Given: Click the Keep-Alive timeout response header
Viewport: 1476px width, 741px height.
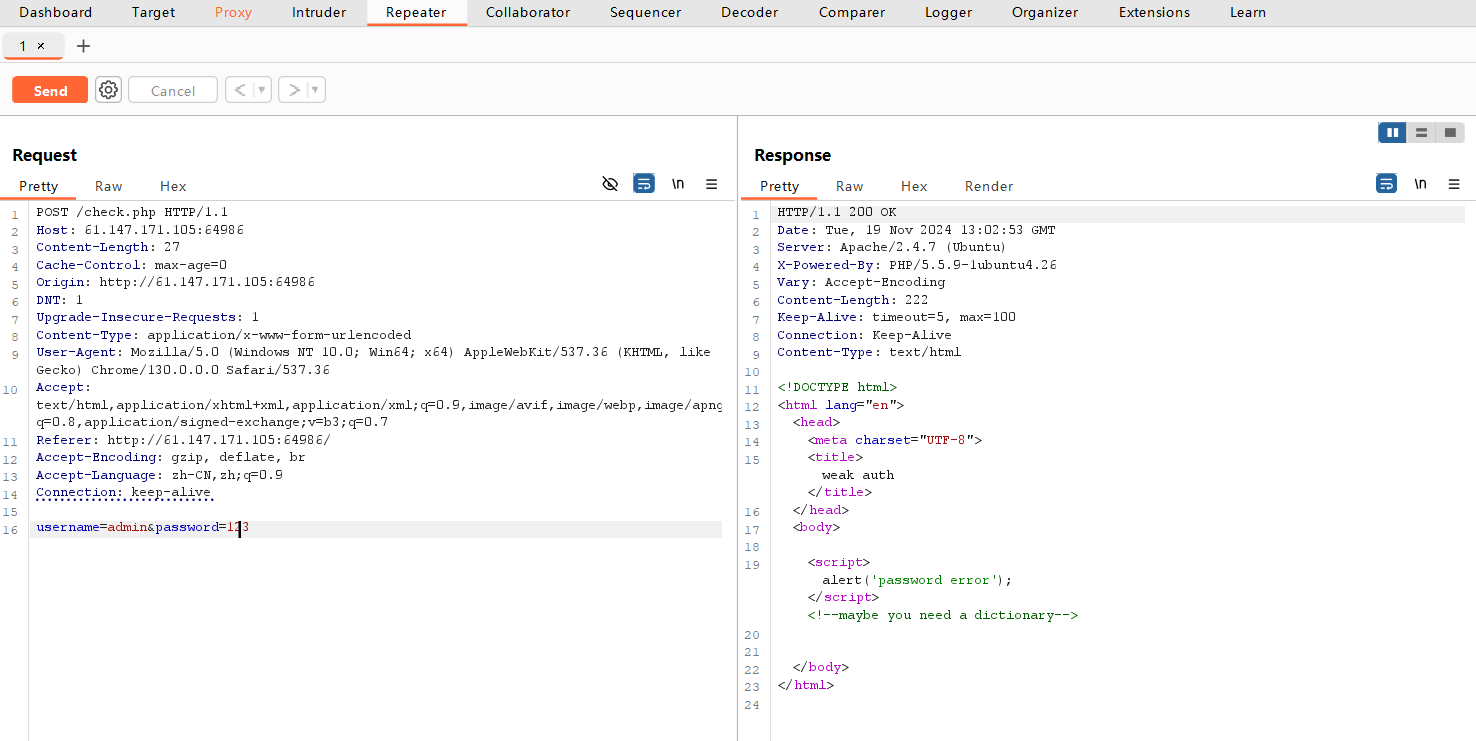Looking at the screenshot, I should point(896,317).
